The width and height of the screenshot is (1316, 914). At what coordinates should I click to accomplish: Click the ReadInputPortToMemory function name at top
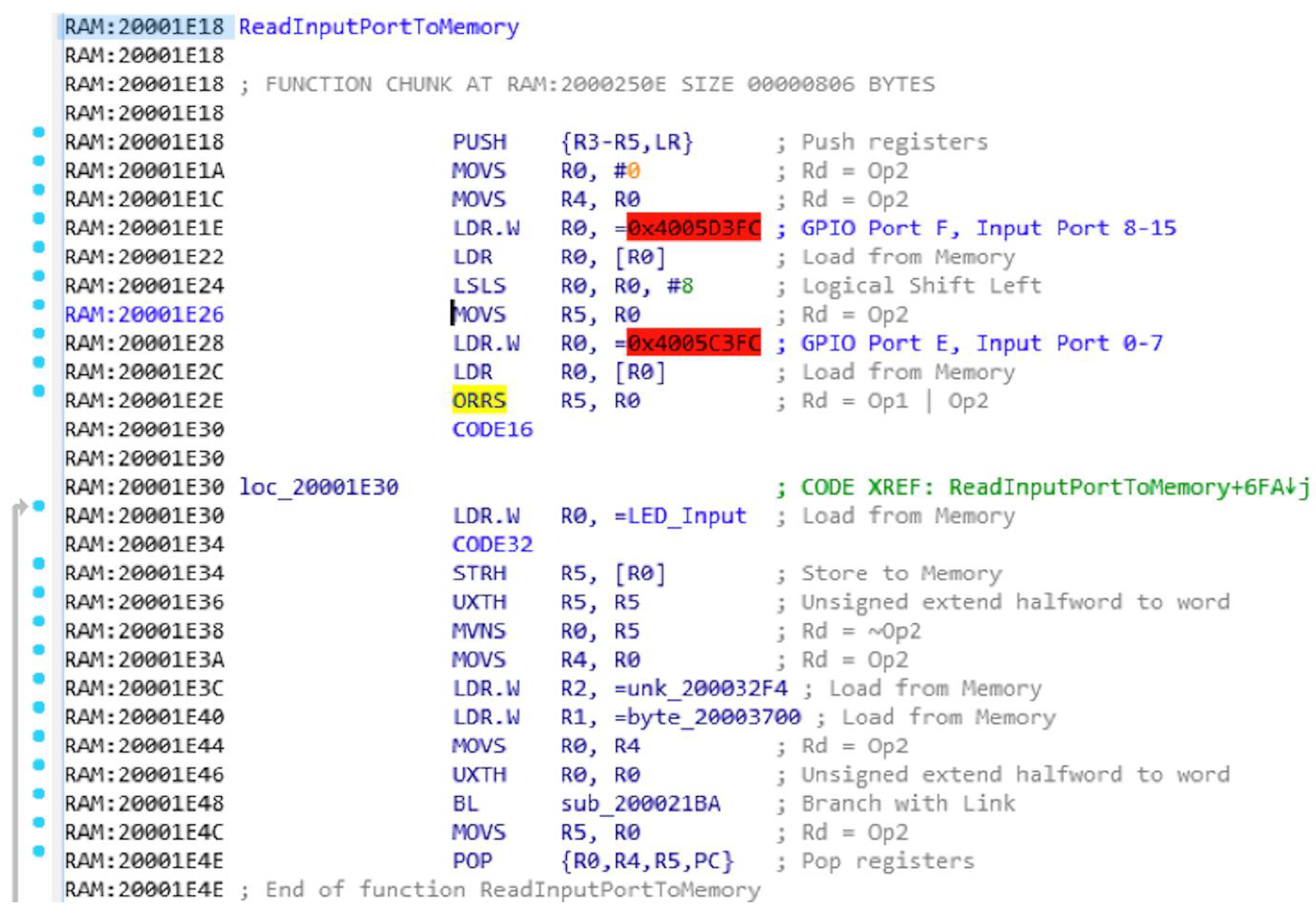click(379, 27)
